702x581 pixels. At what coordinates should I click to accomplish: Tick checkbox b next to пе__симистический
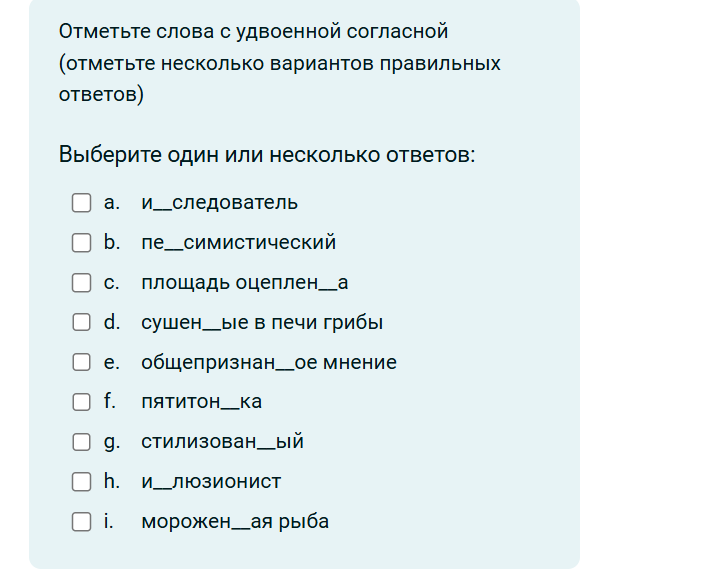[81, 243]
